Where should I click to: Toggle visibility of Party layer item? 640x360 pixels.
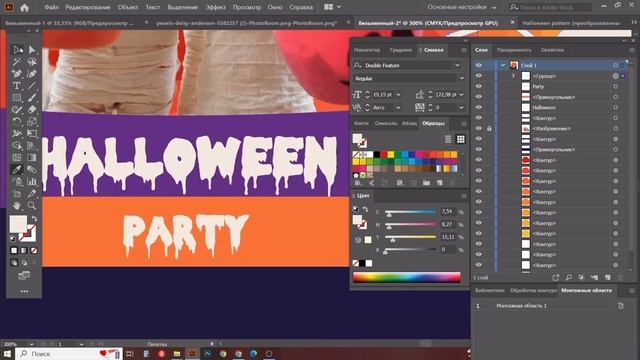pyautogui.click(x=478, y=87)
